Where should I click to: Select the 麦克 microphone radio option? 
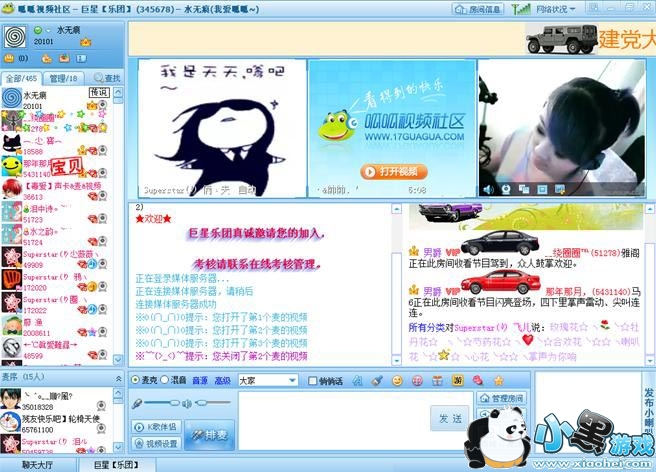[x=136, y=380]
